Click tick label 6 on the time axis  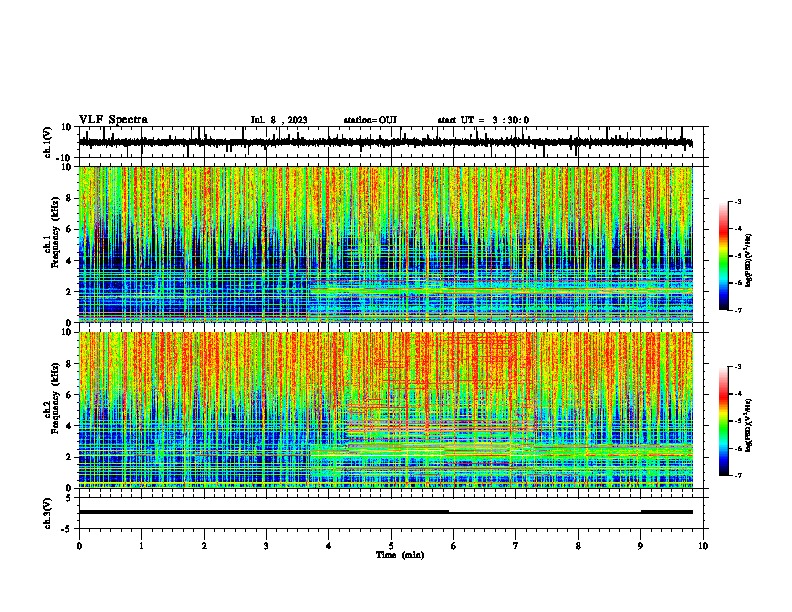[x=454, y=546]
